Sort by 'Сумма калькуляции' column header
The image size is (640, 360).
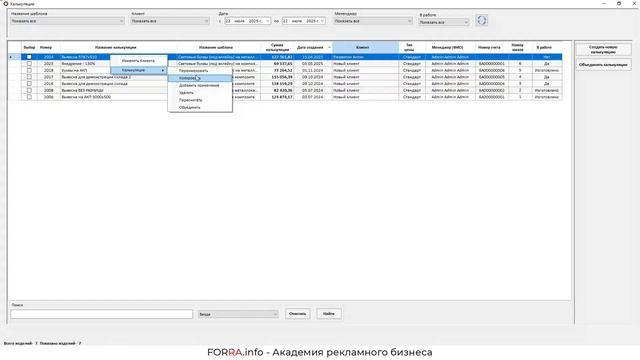point(277,47)
